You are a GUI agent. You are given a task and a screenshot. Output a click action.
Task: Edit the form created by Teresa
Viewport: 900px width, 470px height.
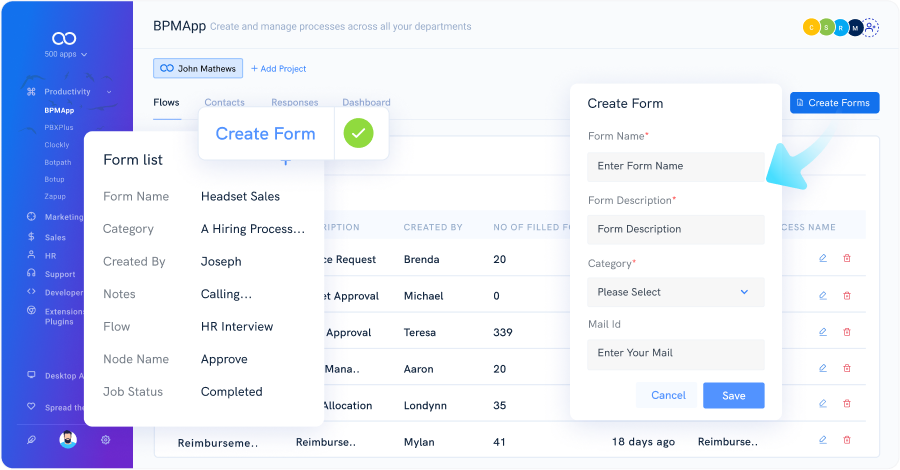(823, 332)
